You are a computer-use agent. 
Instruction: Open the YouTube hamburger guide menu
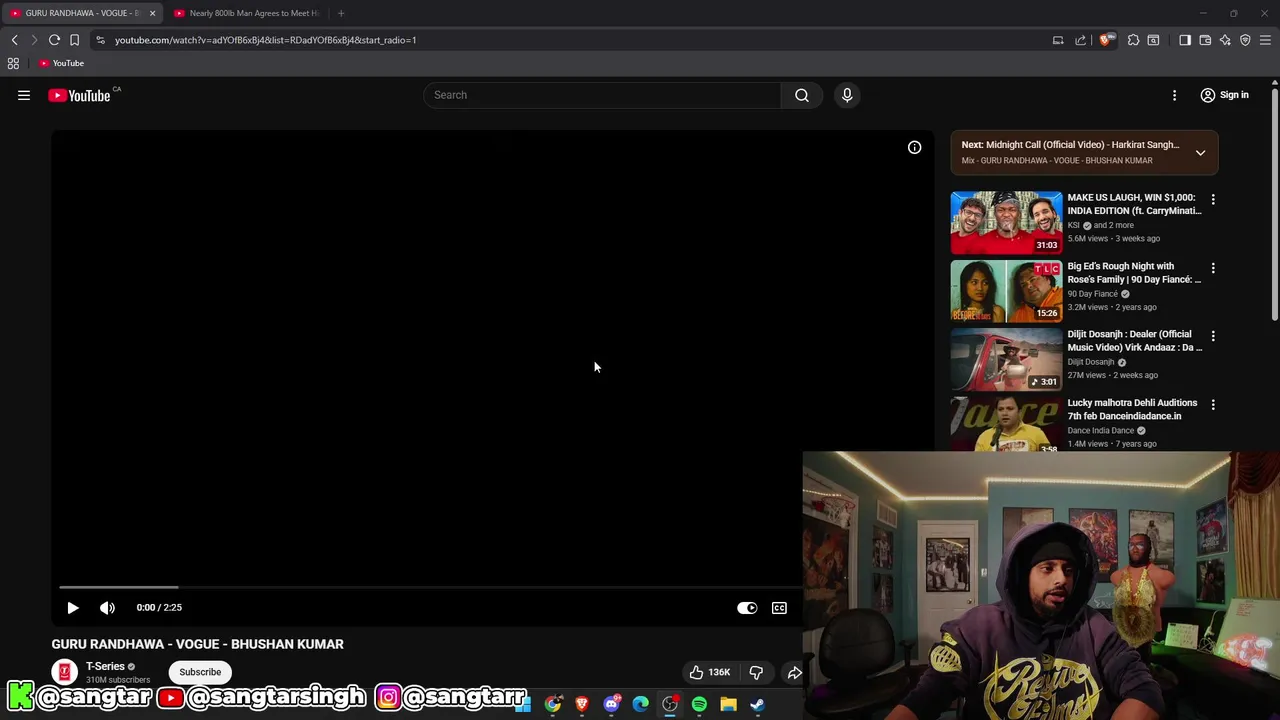click(24, 95)
